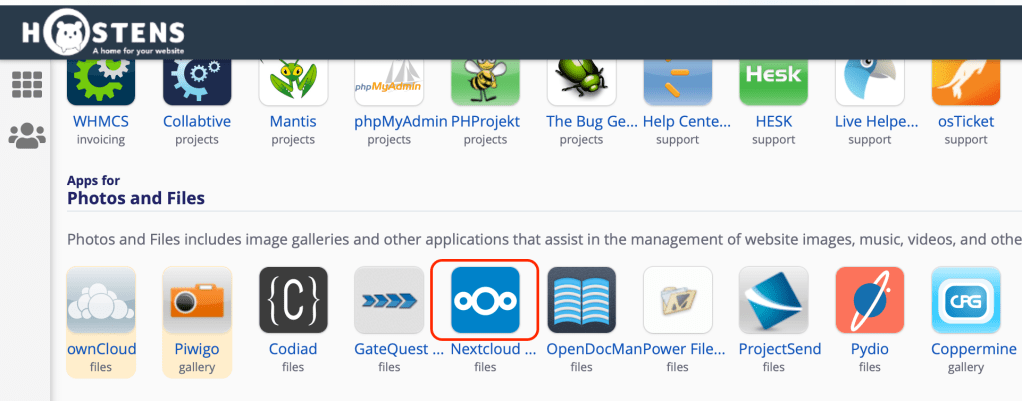Open the GateQuest arrows icon
1022x401 pixels.
coord(389,299)
